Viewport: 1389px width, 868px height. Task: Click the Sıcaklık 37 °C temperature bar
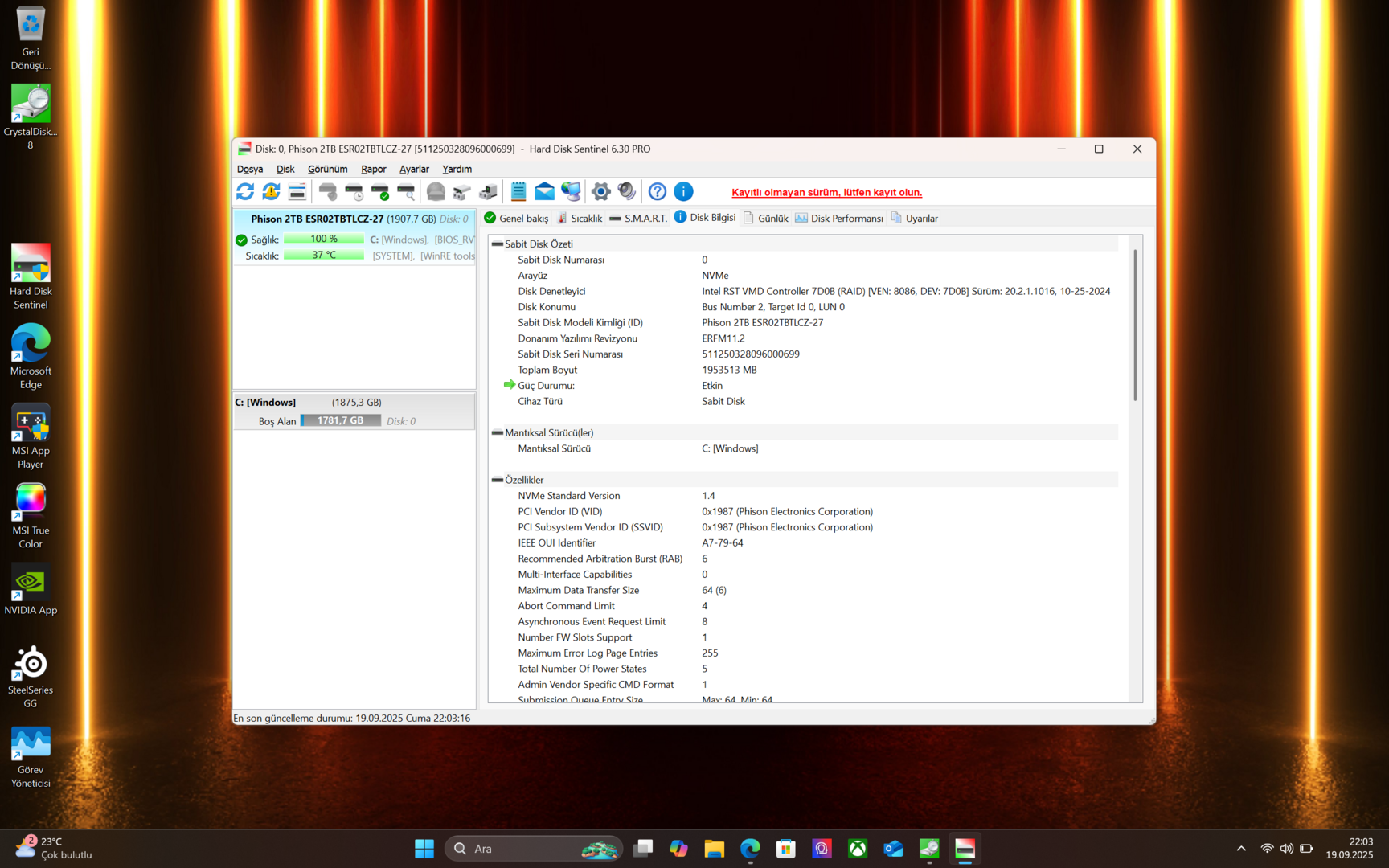[x=324, y=255]
